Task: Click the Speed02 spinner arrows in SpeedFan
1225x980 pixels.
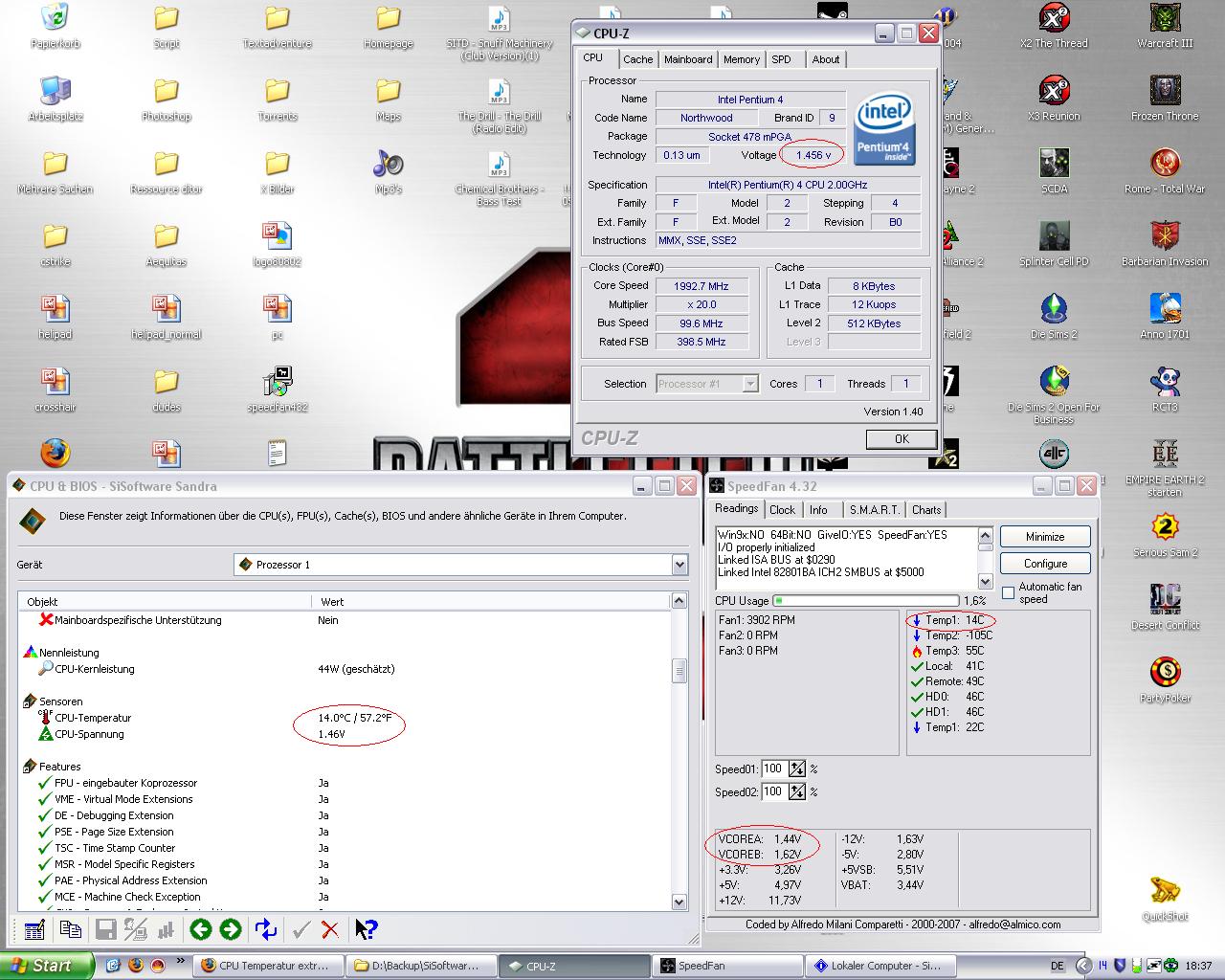Action: tap(797, 791)
